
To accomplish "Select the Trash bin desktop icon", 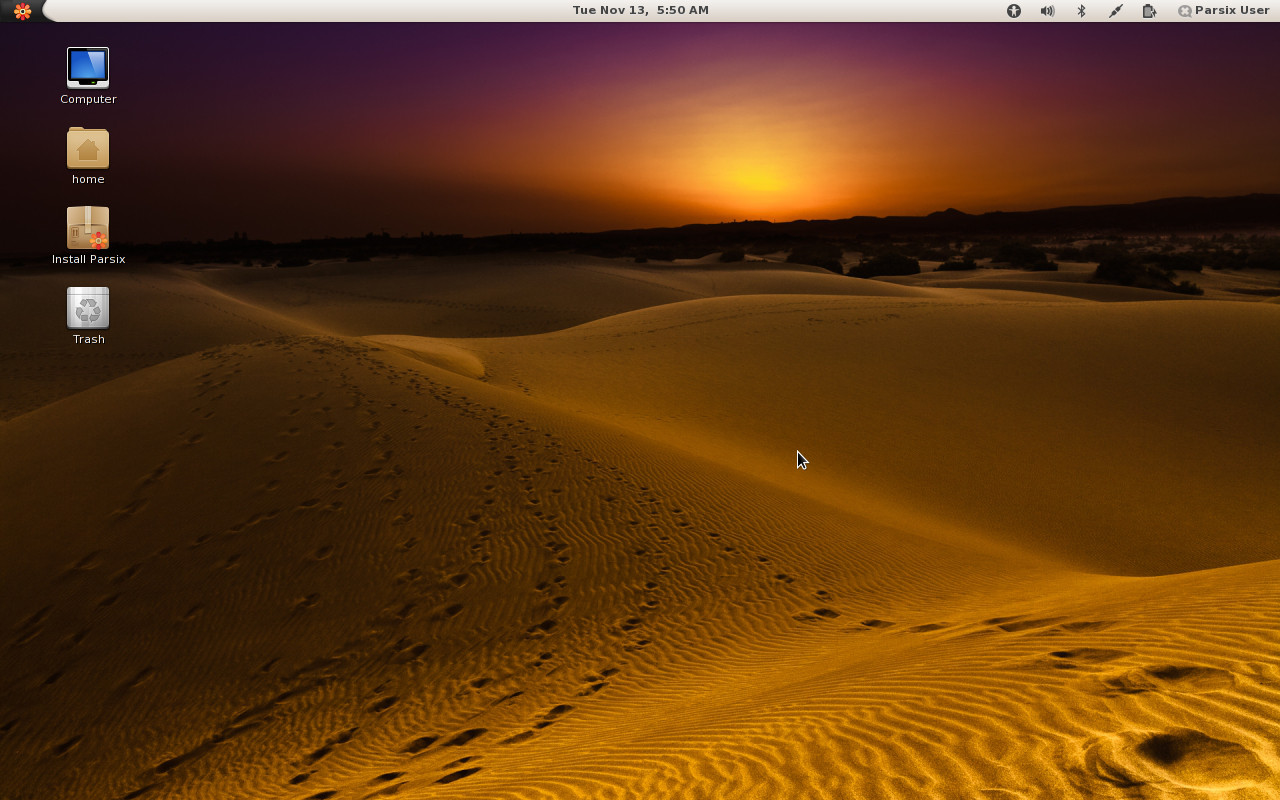I will [88, 308].
